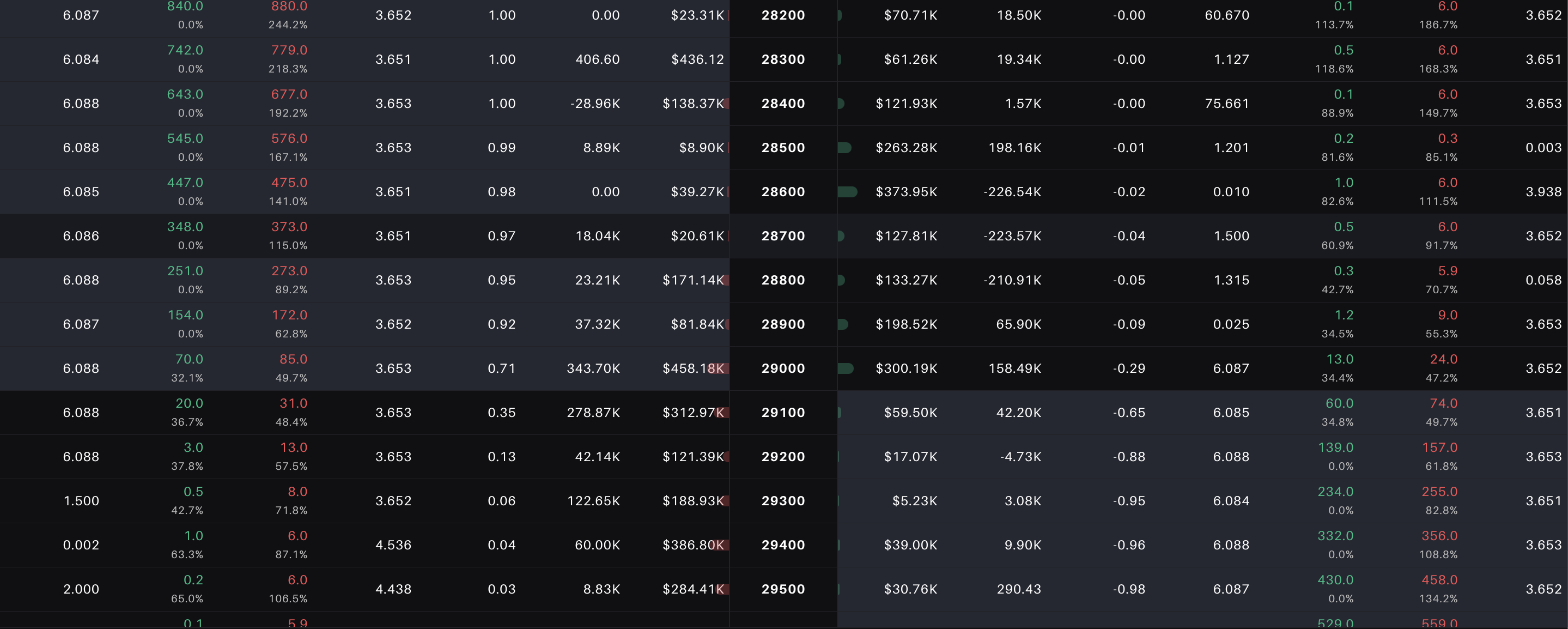This screenshot has width=1568, height=629.
Task: Select the 28500 strike price row
Action: [x=783, y=147]
